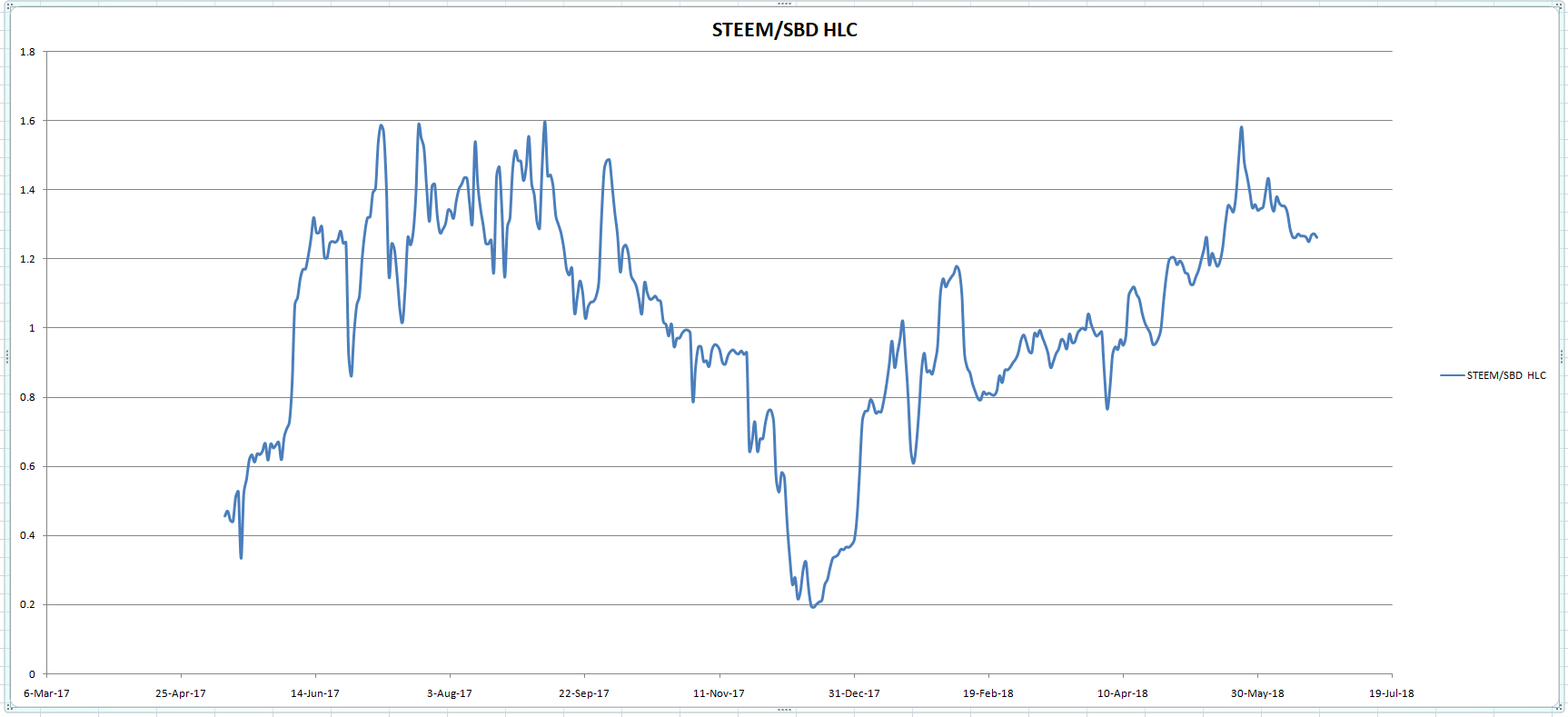This screenshot has width=1568, height=717.
Task: Click x-axis date 25-Apr-17
Action: click(181, 693)
